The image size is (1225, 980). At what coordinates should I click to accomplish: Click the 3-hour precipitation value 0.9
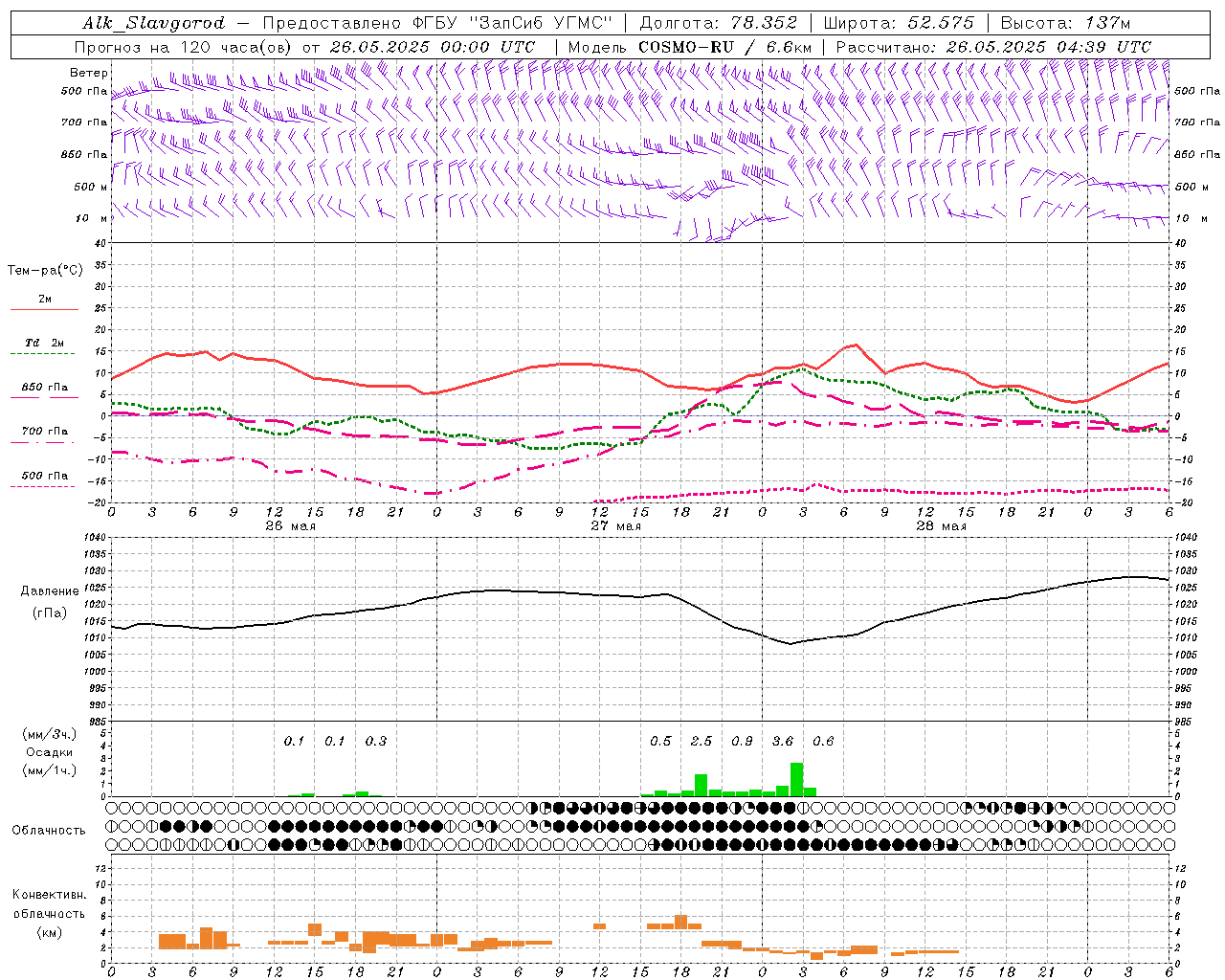742,741
